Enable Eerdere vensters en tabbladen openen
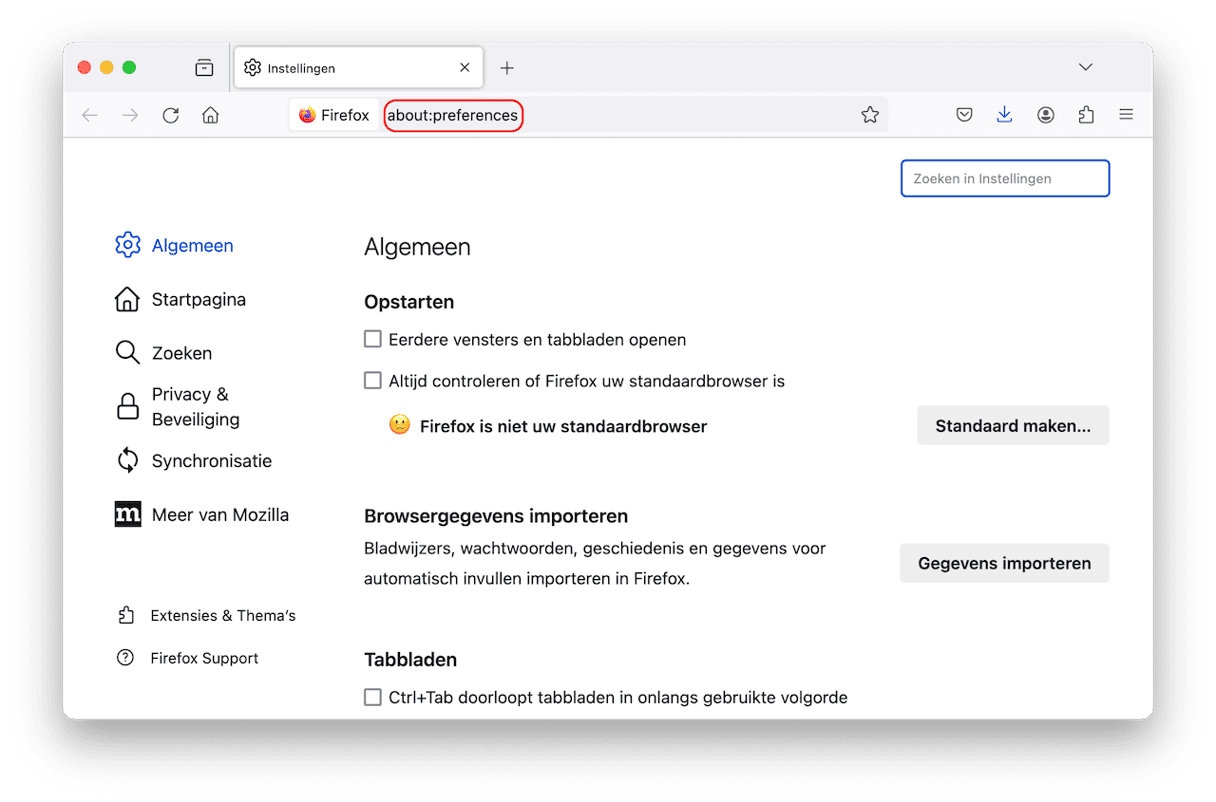The width and height of the screenshot is (1216, 802). 373,339
